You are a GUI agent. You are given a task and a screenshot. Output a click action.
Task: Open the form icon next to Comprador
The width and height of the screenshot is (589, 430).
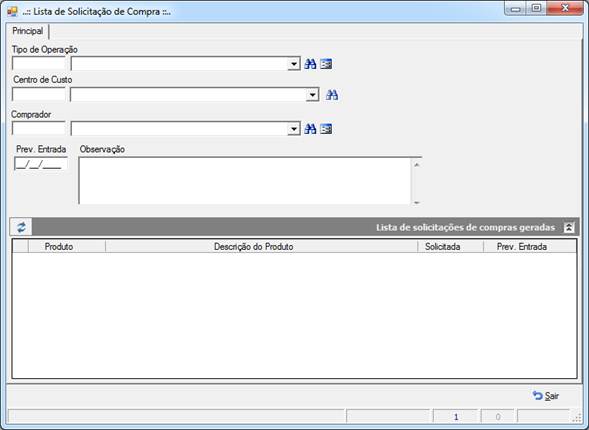click(x=326, y=129)
